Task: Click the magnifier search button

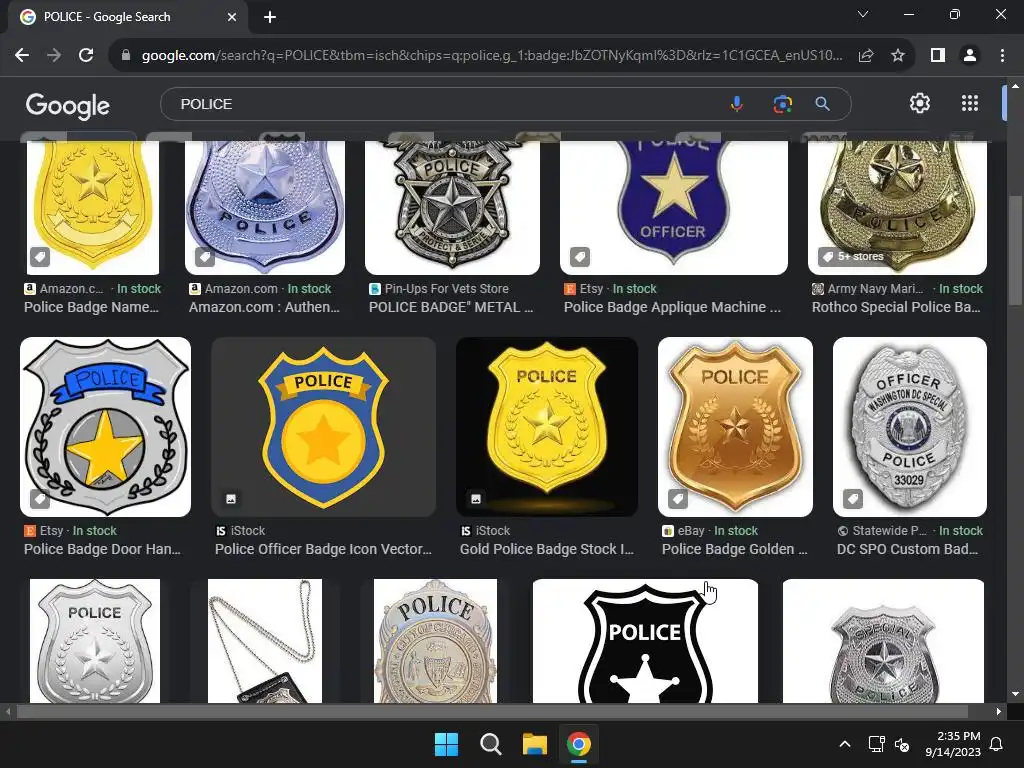Action: point(822,104)
